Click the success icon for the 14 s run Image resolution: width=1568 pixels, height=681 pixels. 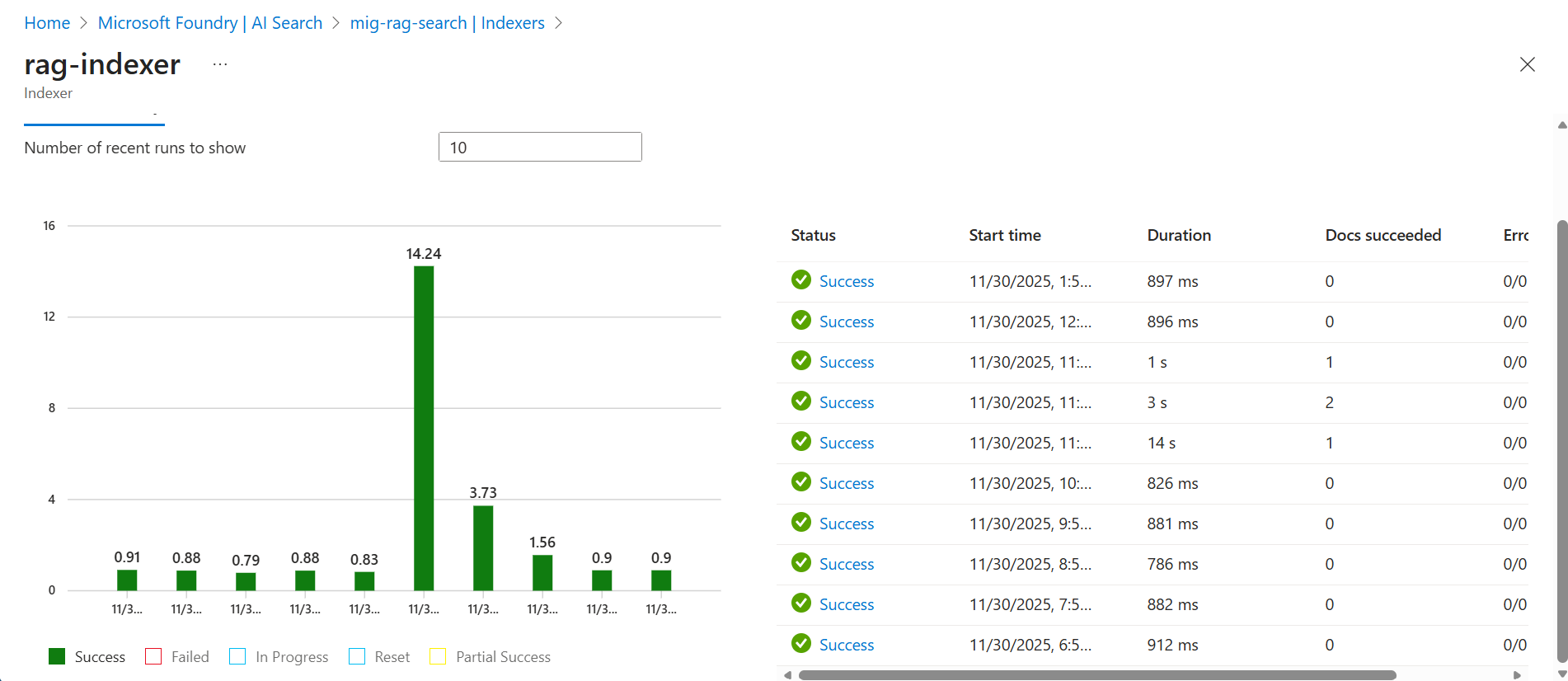(800, 442)
